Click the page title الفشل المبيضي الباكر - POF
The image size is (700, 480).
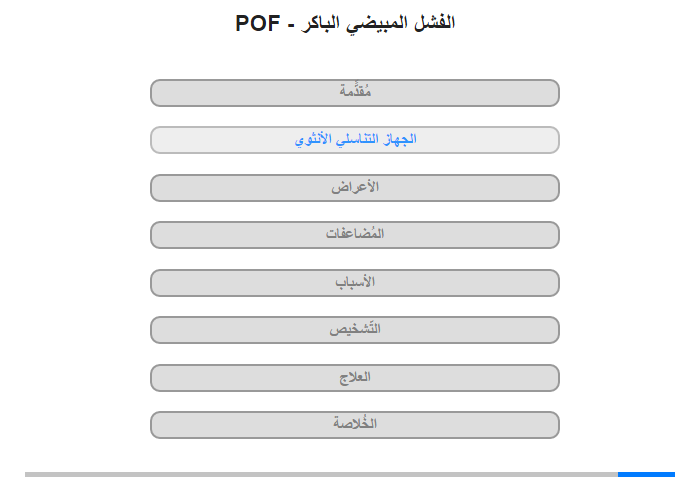point(345,23)
